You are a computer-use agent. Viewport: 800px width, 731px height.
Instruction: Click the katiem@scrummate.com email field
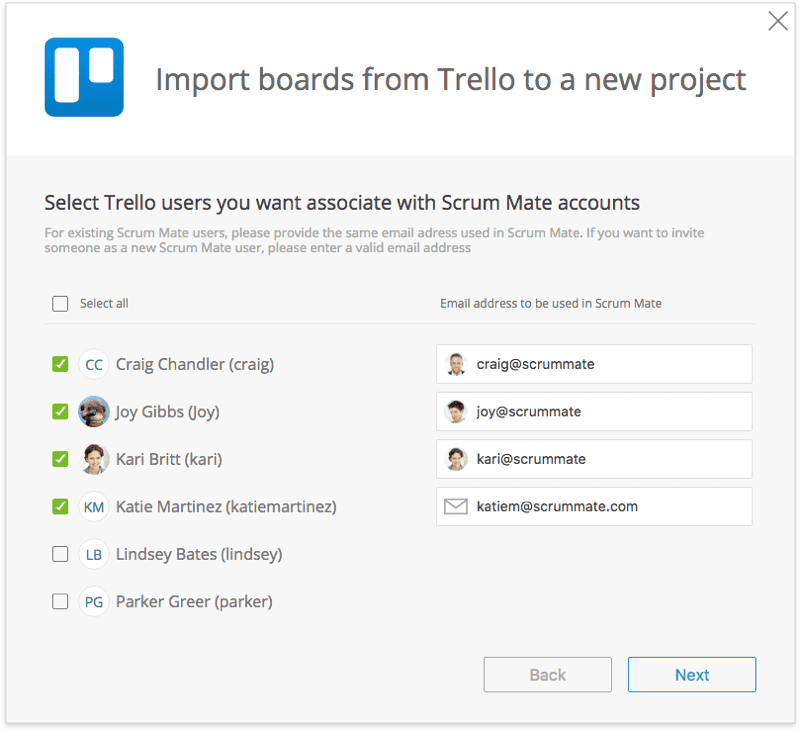(610, 507)
